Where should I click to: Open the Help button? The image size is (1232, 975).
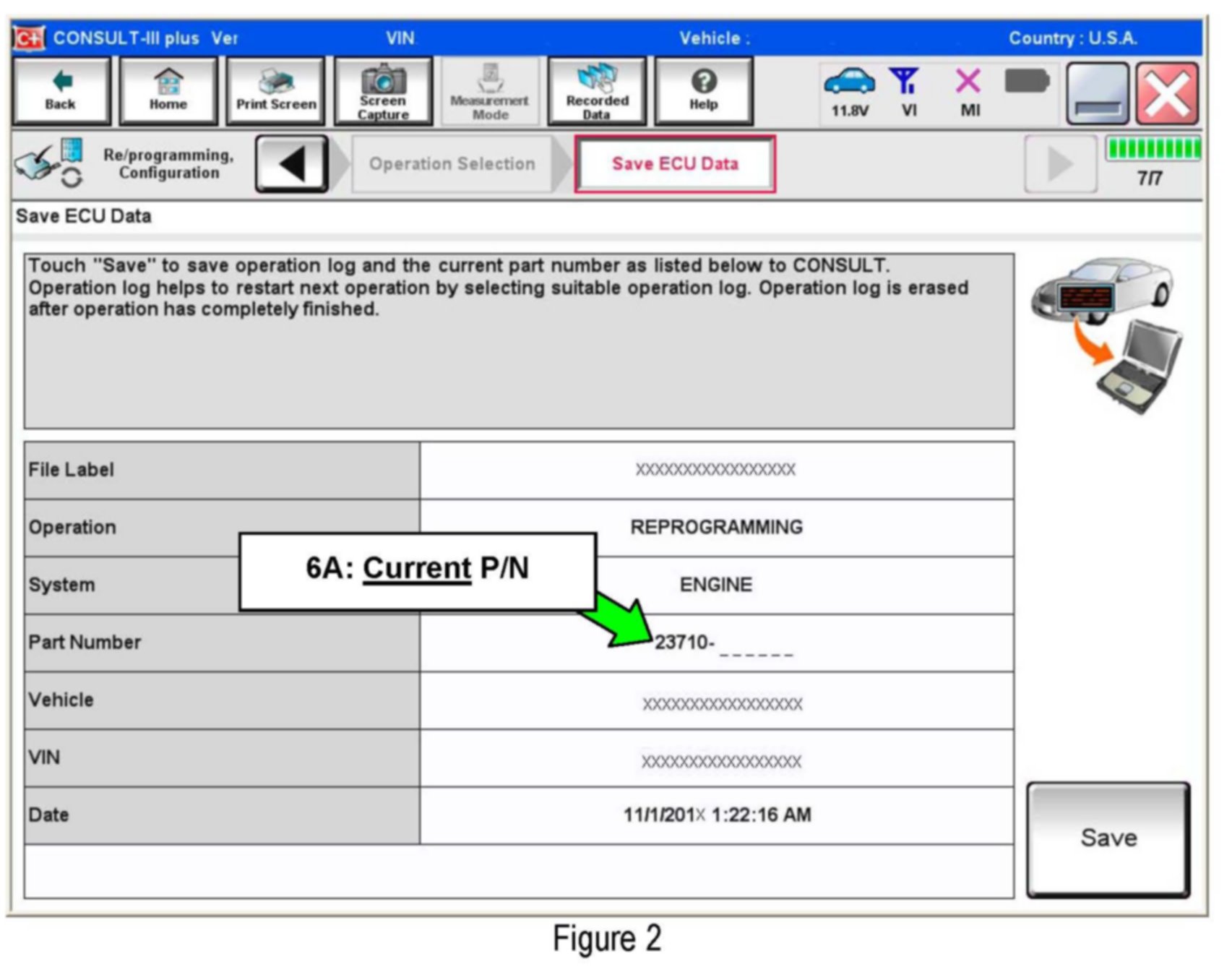point(704,92)
